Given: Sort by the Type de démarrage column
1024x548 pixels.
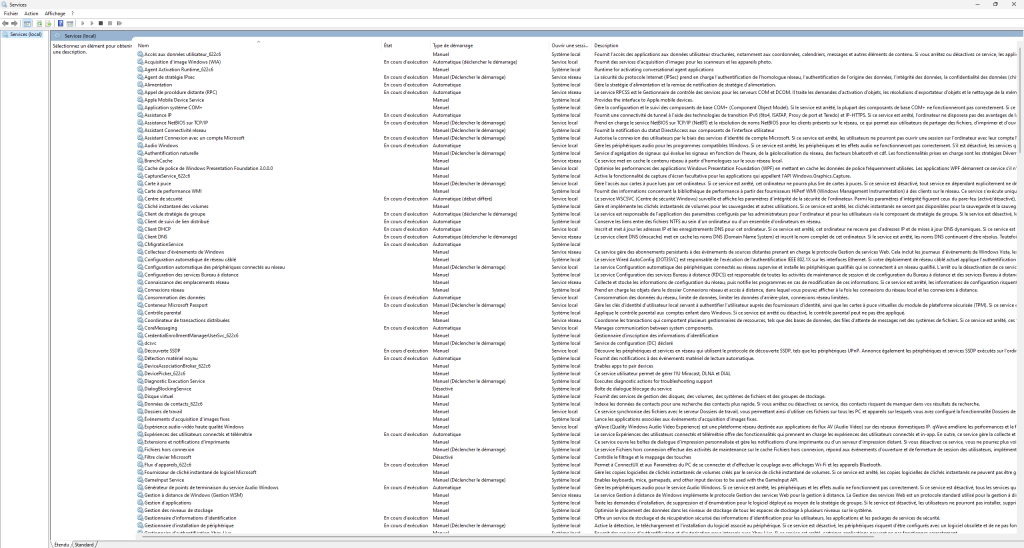Looking at the screenshot, I should click(x=452, y=45).
